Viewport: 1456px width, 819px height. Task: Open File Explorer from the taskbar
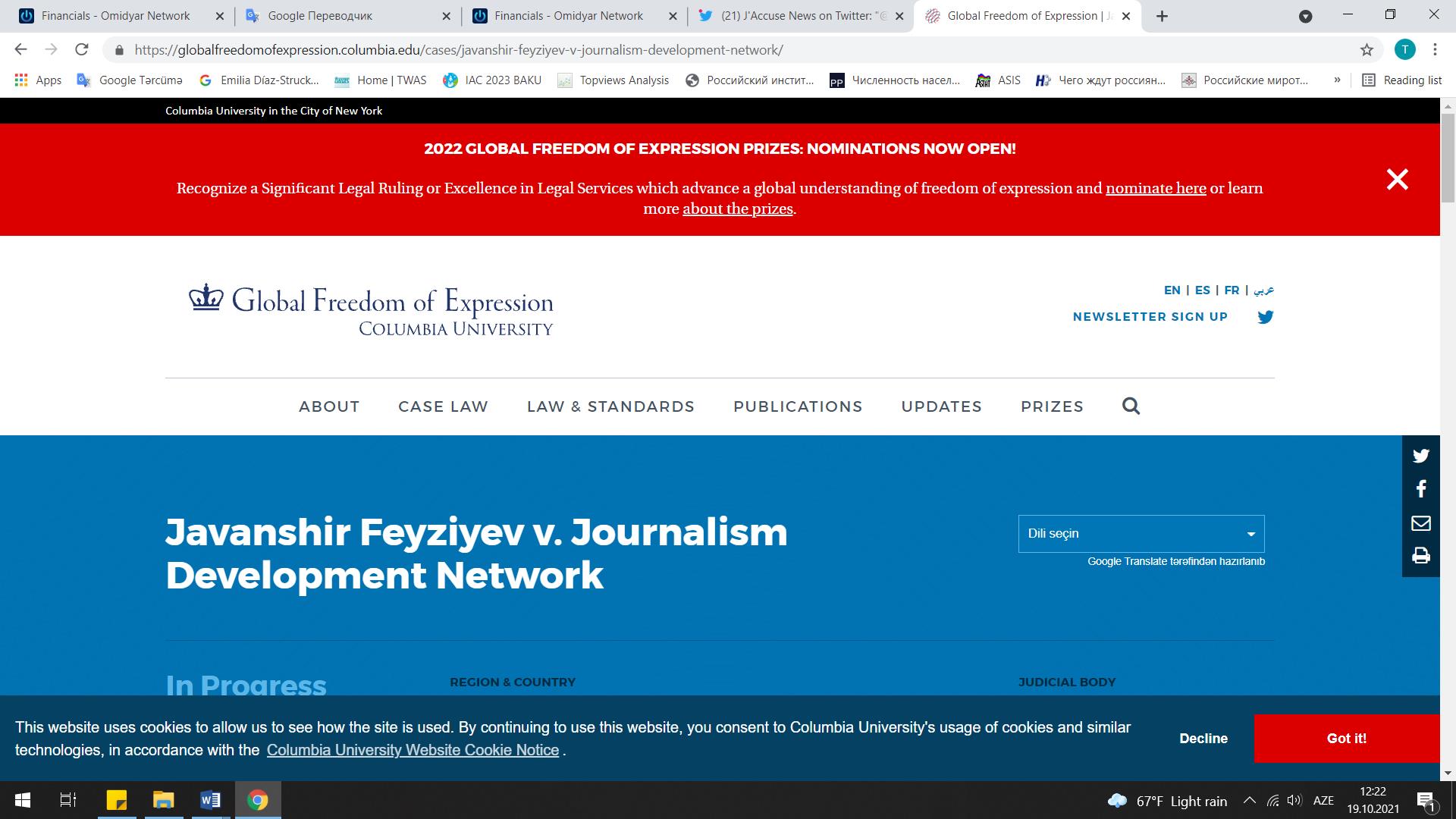(x=163, y=800)
